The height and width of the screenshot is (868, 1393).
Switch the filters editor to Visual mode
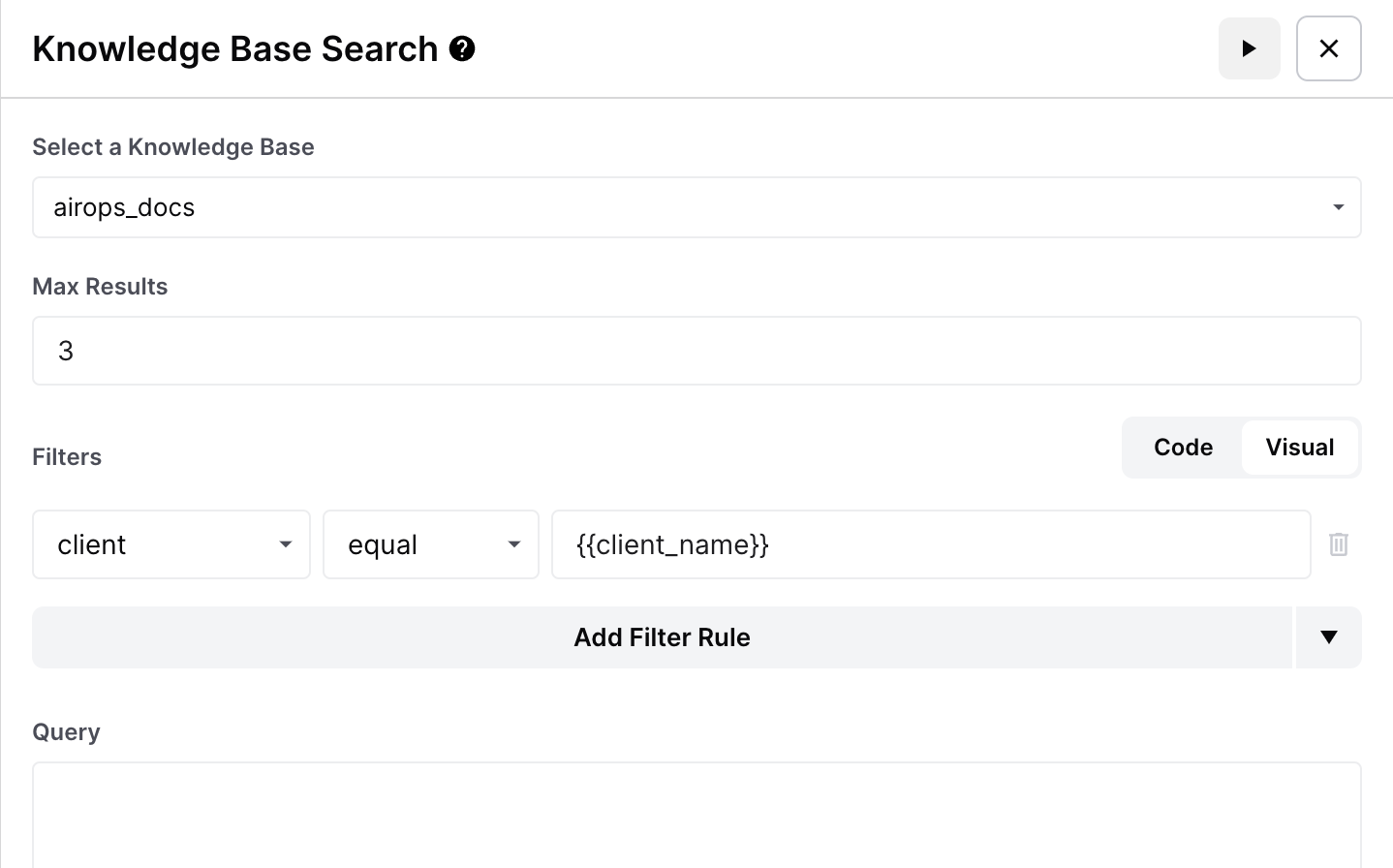point(1299,448)
